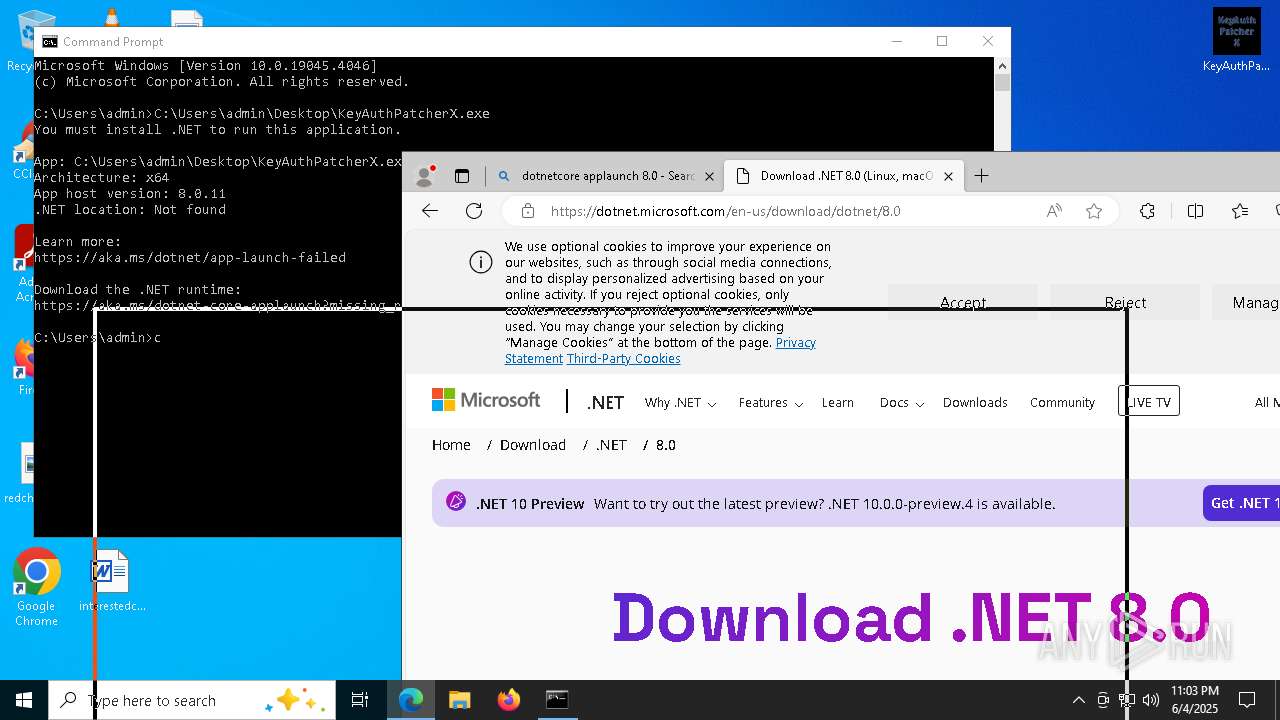Open the Third-Party Cookies link
Image resolution: width=1280 pixels, height=720 pixels.
pos(623,358)
